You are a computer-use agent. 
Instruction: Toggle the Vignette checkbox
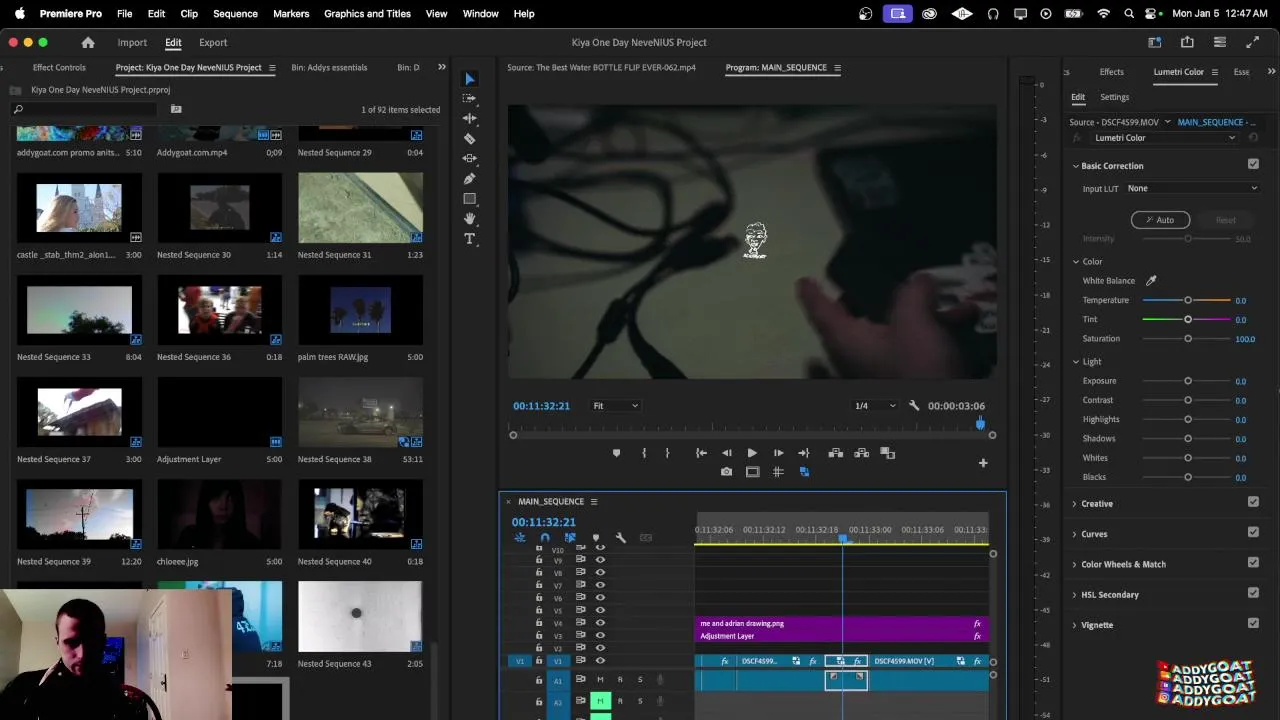pos(1253,624)
